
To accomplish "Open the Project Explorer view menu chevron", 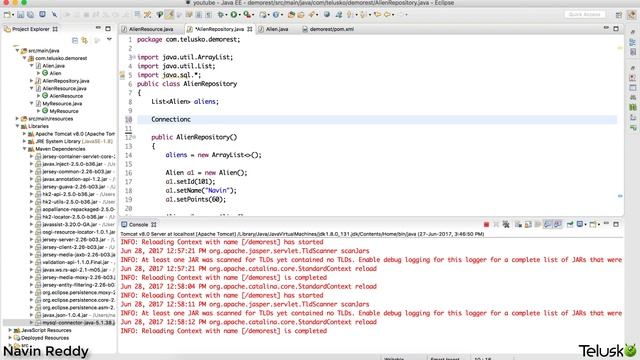I will pos(109,40).
